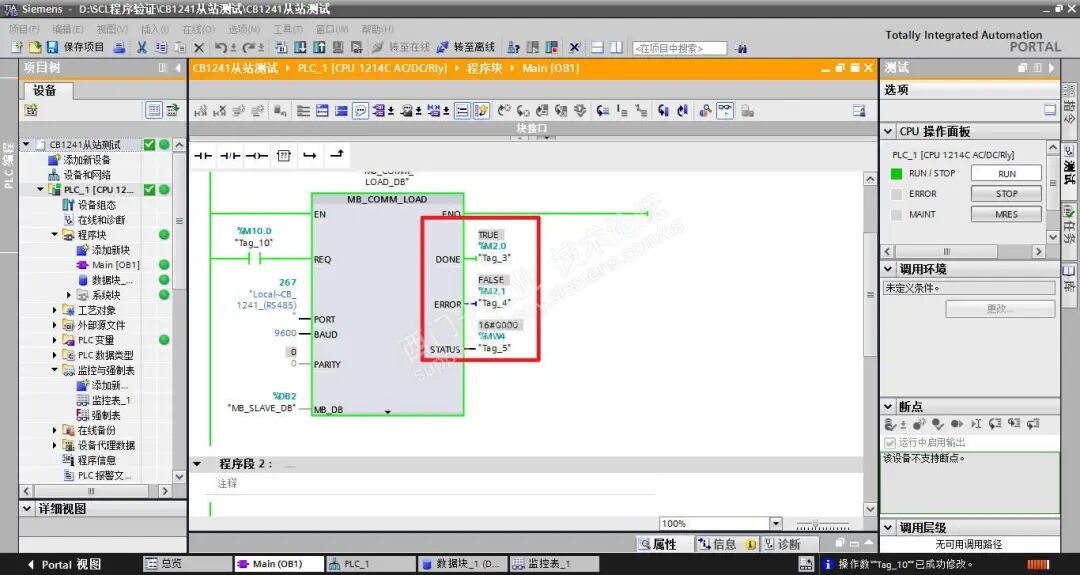Click the project search binoculars icon
Screen dimensions: 1080x575
(740, 48)
